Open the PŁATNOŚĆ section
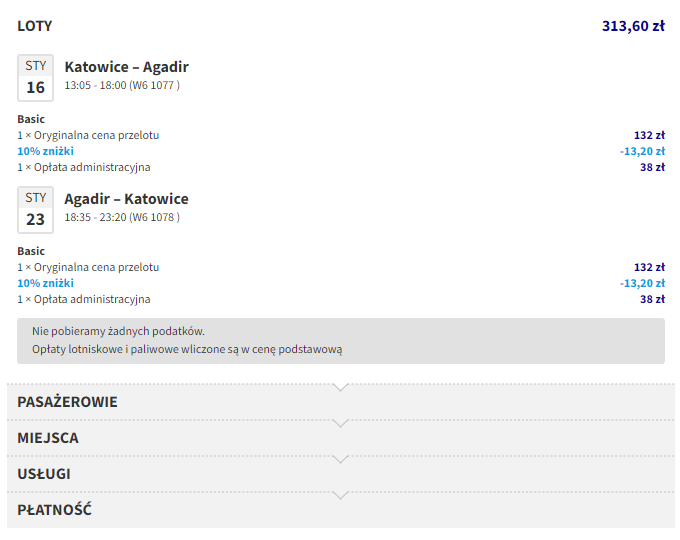 55,510
